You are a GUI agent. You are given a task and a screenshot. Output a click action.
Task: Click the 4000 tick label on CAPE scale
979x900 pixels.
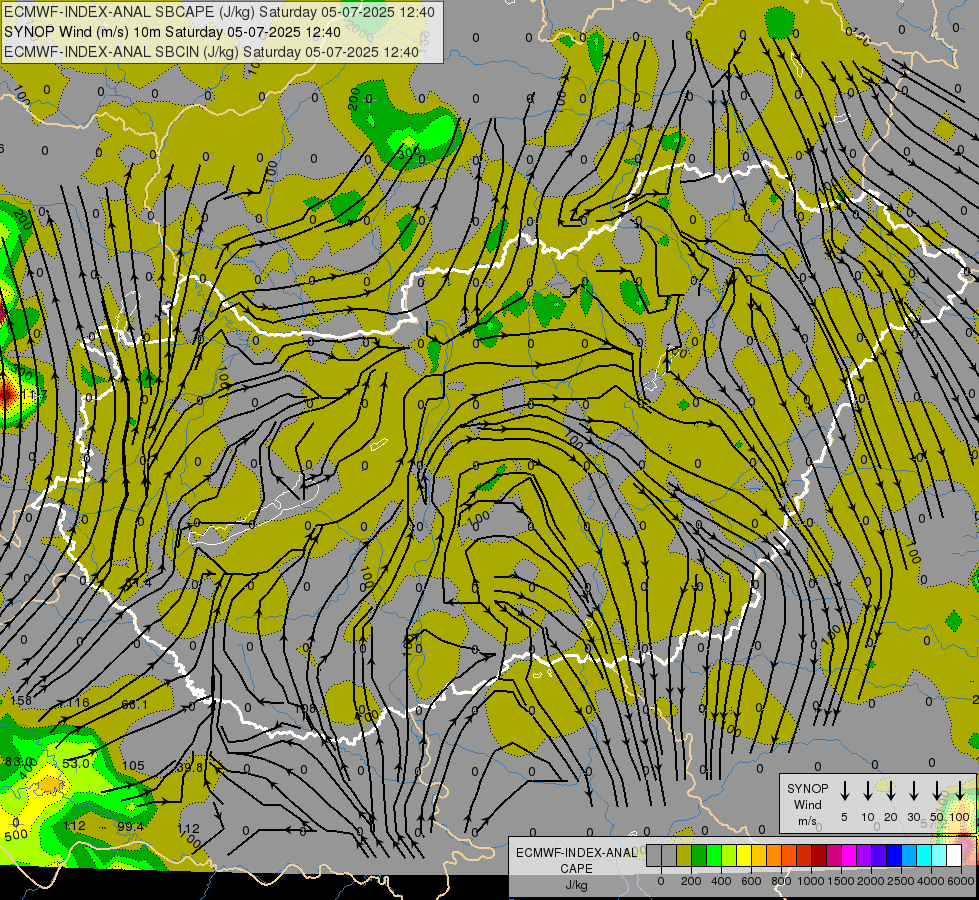931,881
